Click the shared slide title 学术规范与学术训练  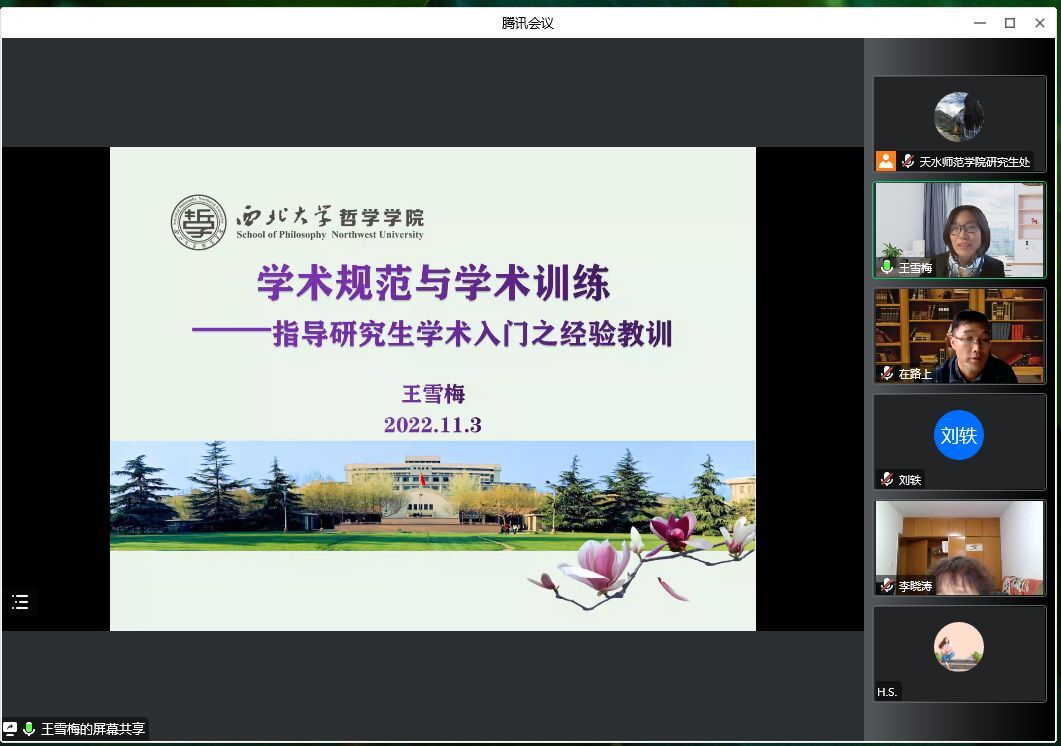(x=433, y=284)
